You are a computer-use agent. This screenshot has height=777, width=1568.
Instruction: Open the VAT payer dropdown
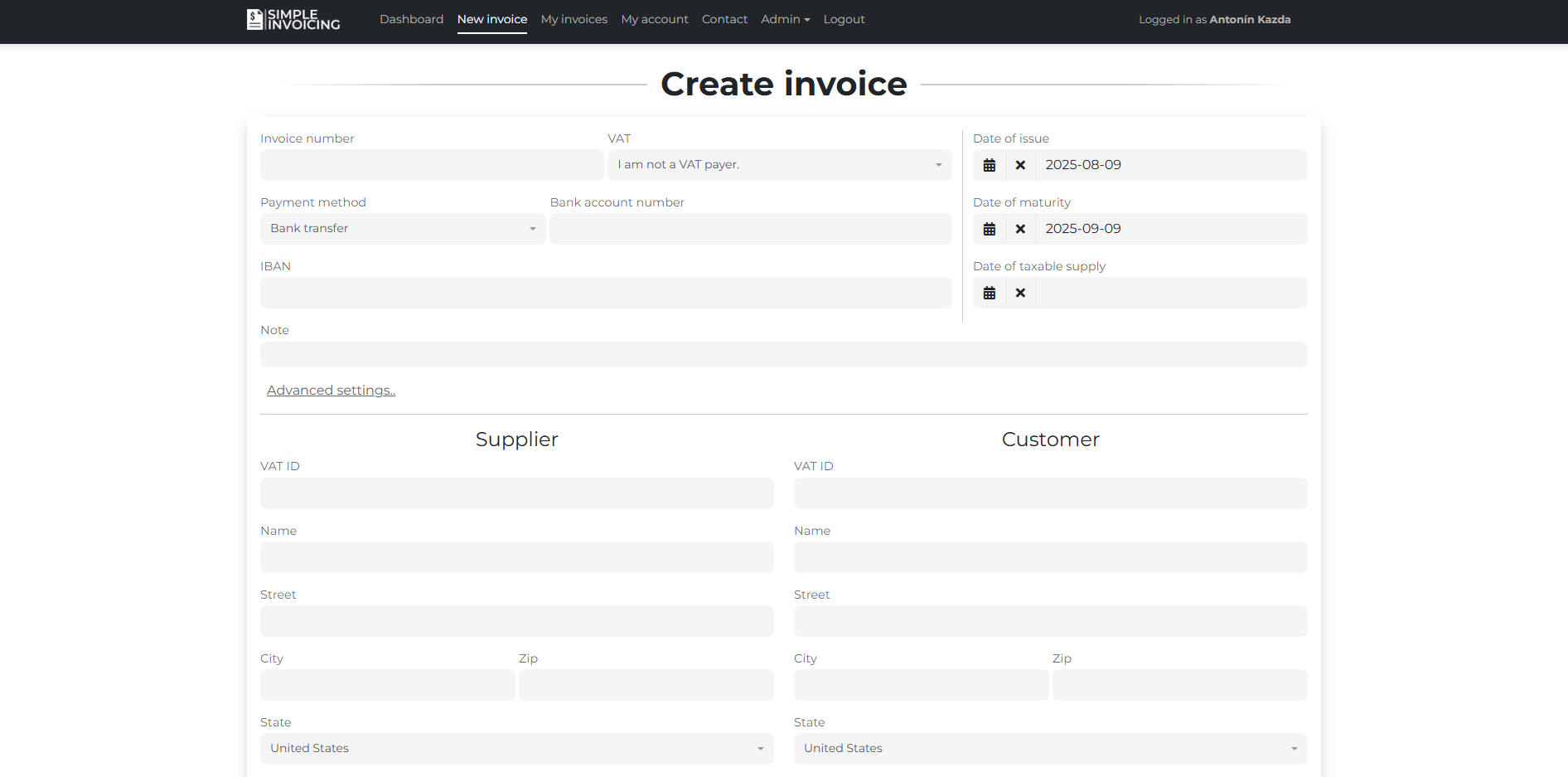point(779,165)
